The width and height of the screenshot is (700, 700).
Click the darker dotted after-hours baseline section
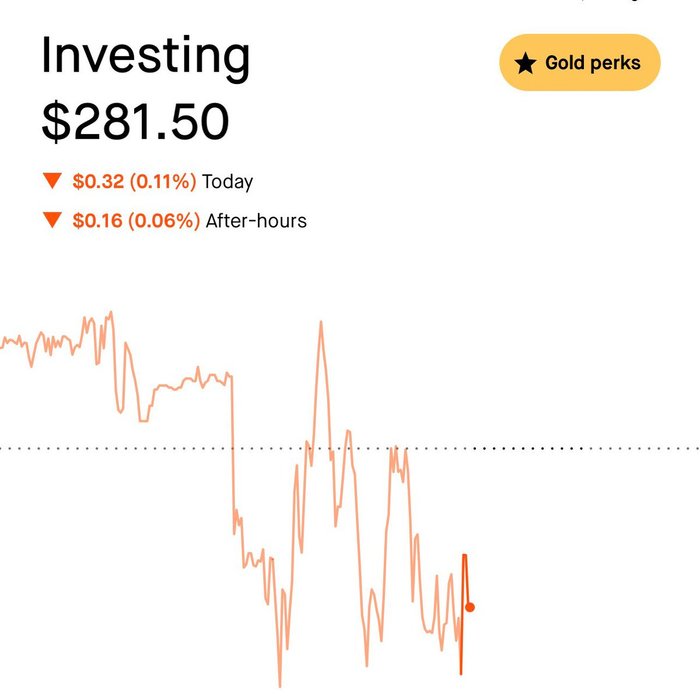[580, 448]
